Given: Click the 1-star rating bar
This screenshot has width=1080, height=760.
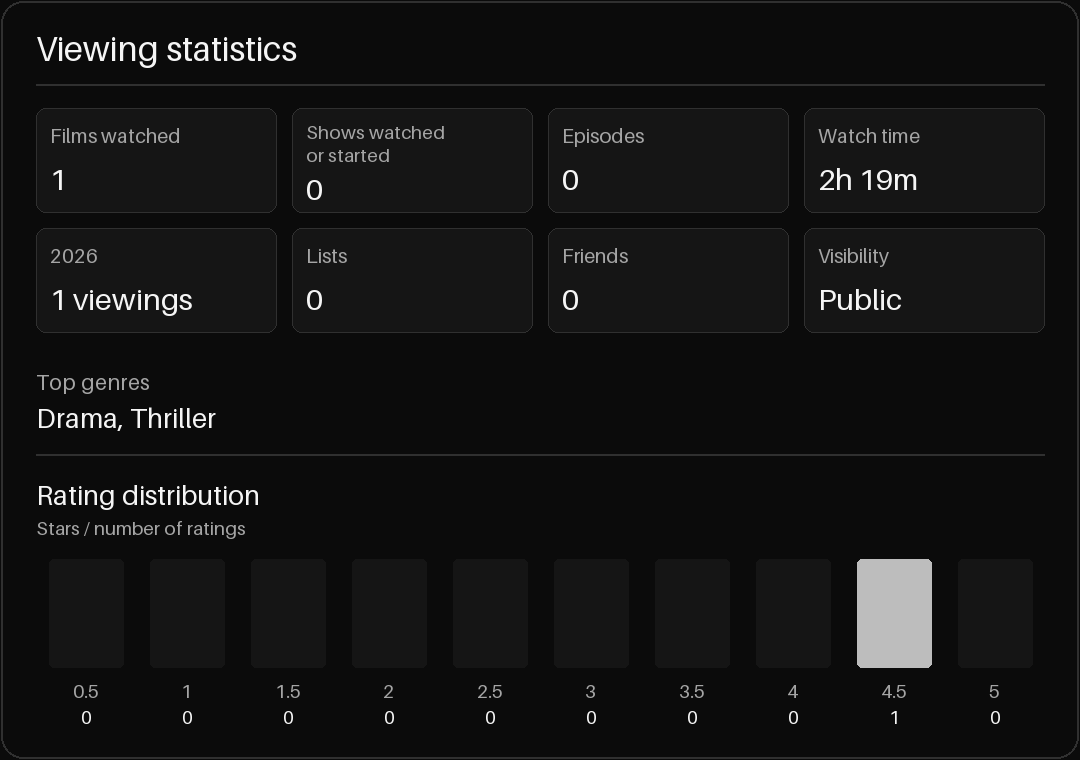Looking at the screenshot, I should coord(187,613).
